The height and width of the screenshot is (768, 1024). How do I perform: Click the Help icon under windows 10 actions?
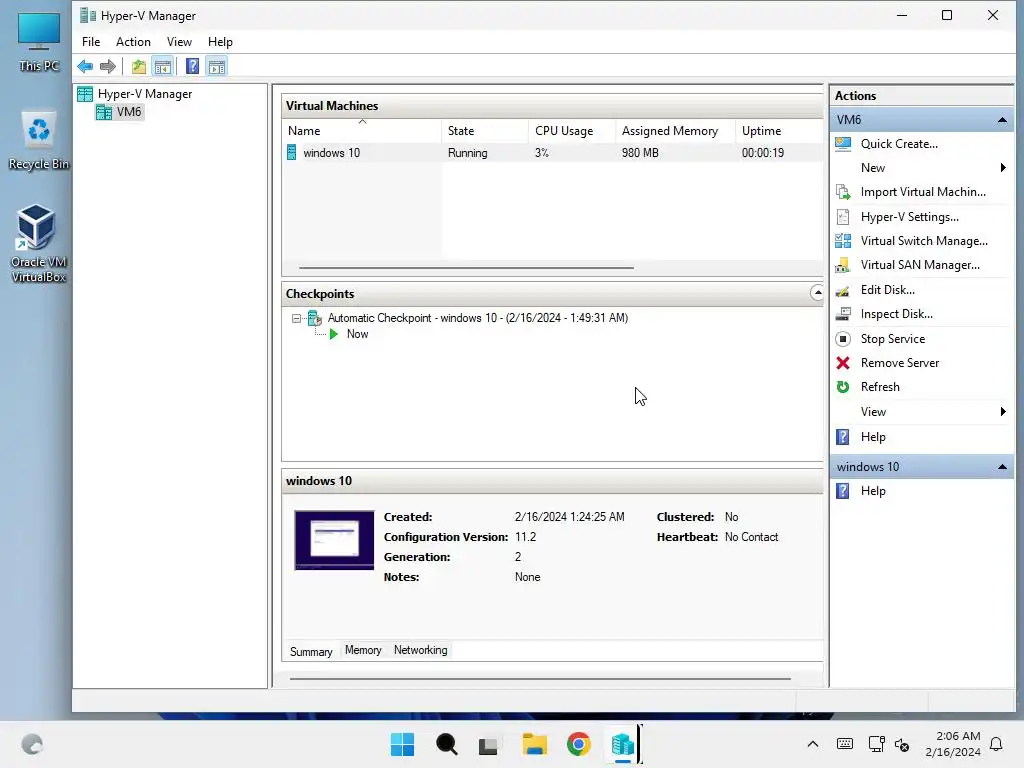(843, 491)
